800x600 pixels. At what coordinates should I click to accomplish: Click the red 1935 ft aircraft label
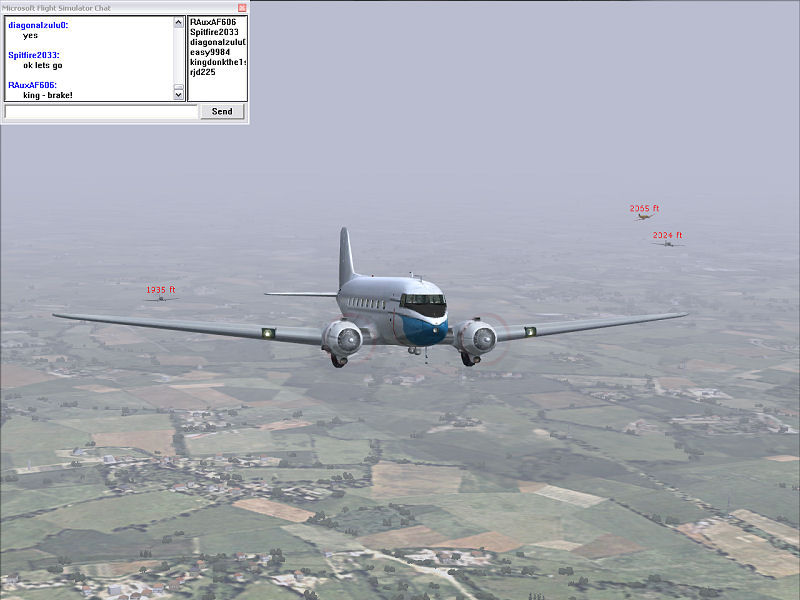click(x=161, y=290)
